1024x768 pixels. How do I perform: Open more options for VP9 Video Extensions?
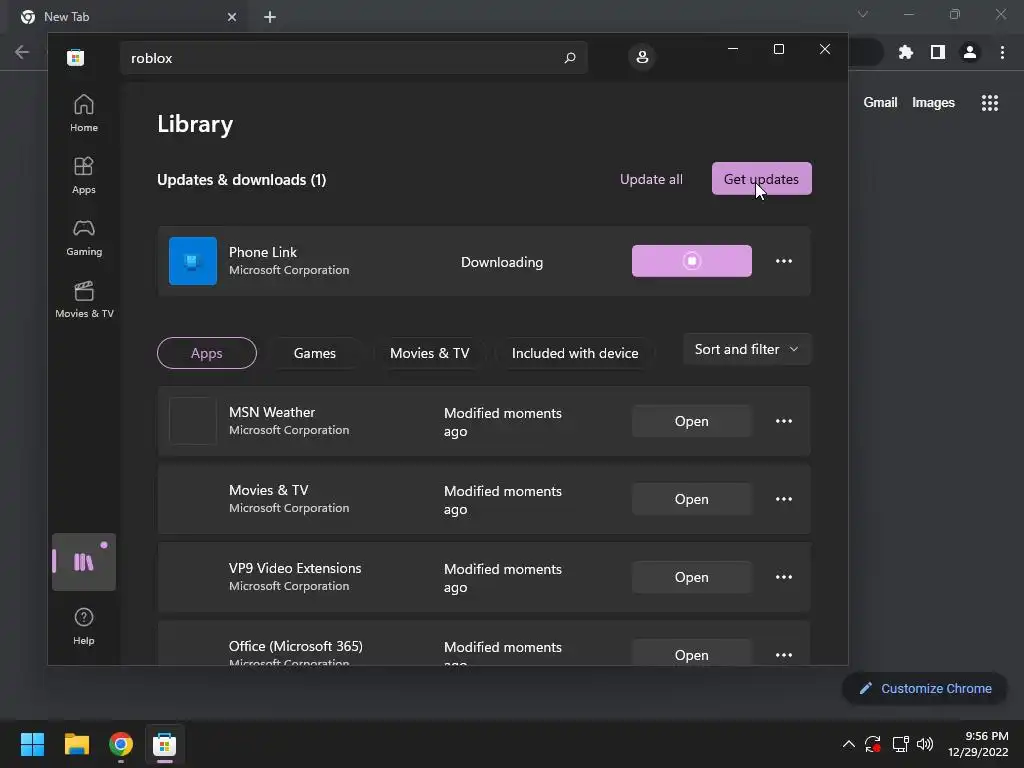[784, 577]
